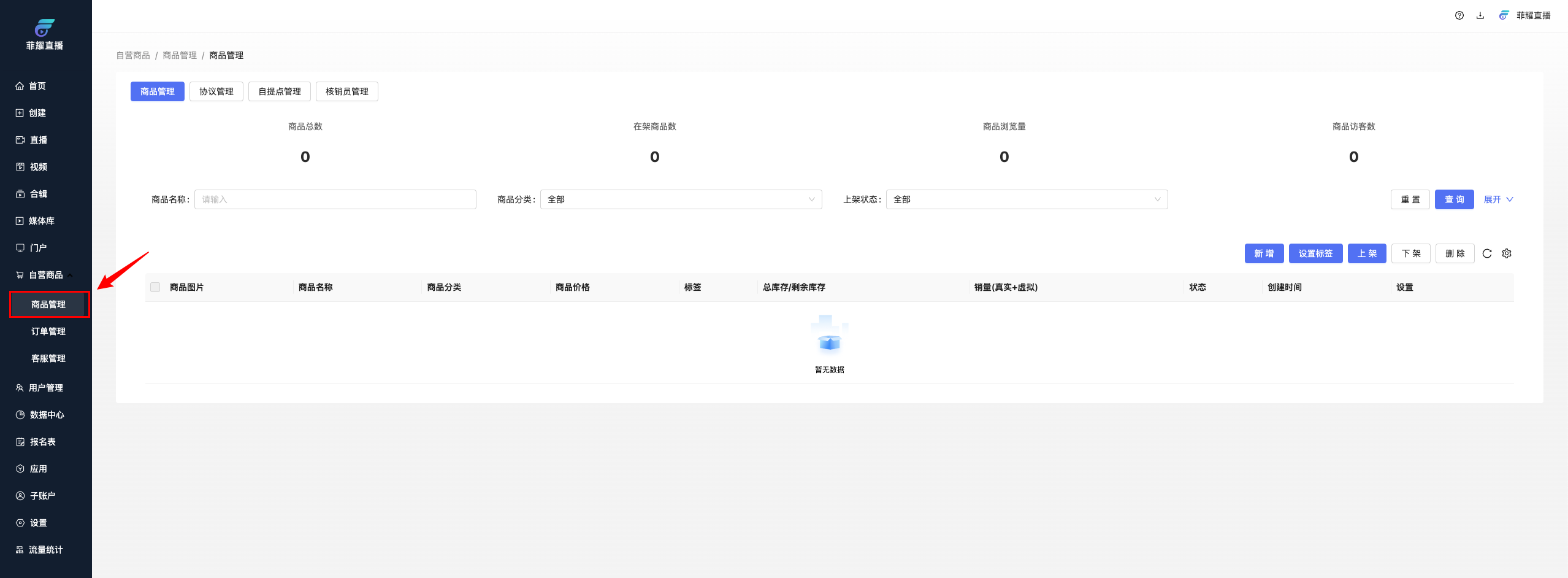Open 媒体库 in the sidebar
The width and height of the screenshot is (1568, 578).
[41, 221]
